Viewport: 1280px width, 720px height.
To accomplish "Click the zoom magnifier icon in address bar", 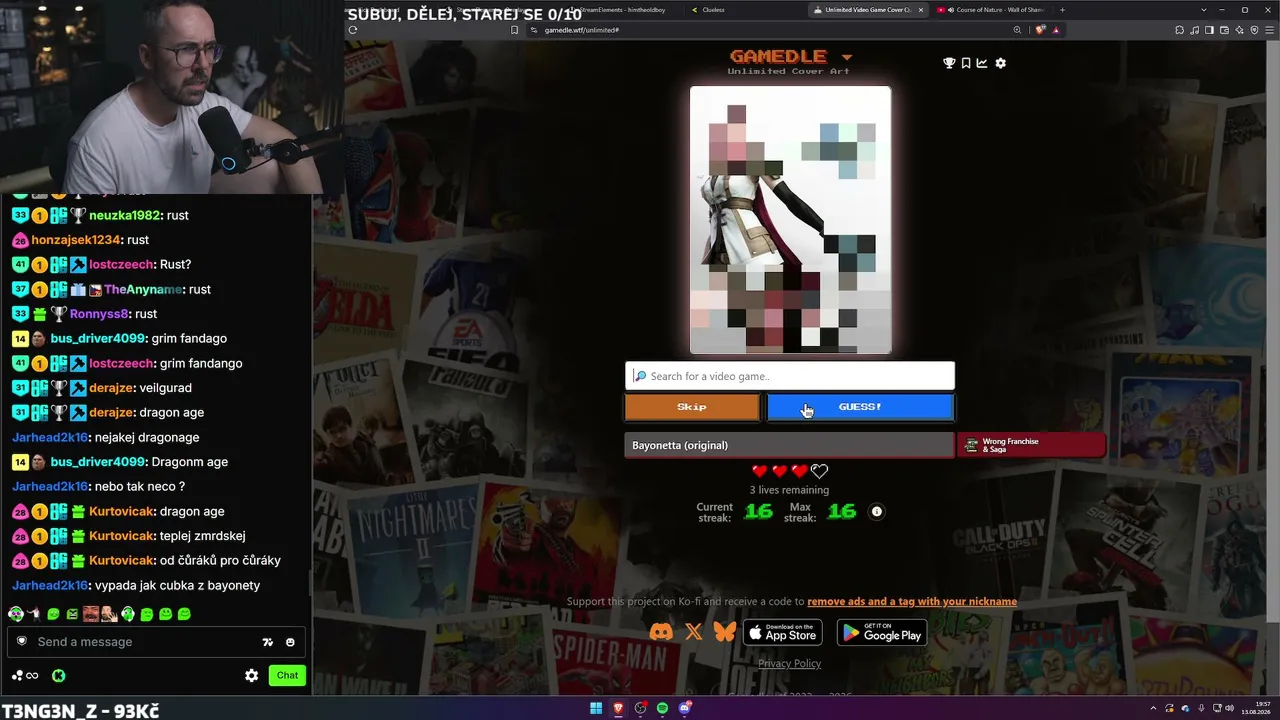I will point(1018,30).
